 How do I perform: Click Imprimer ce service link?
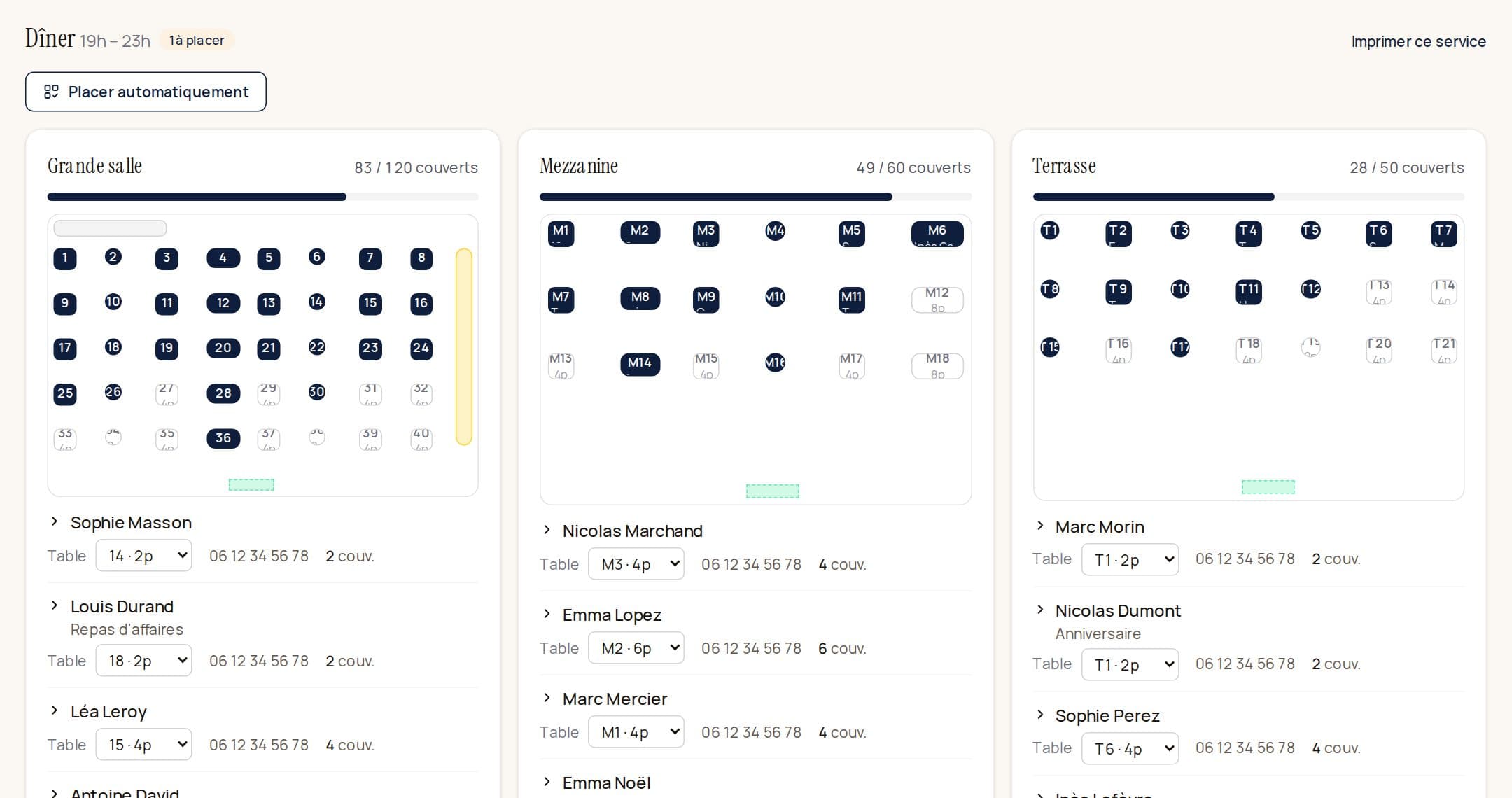pos(1418,41)
